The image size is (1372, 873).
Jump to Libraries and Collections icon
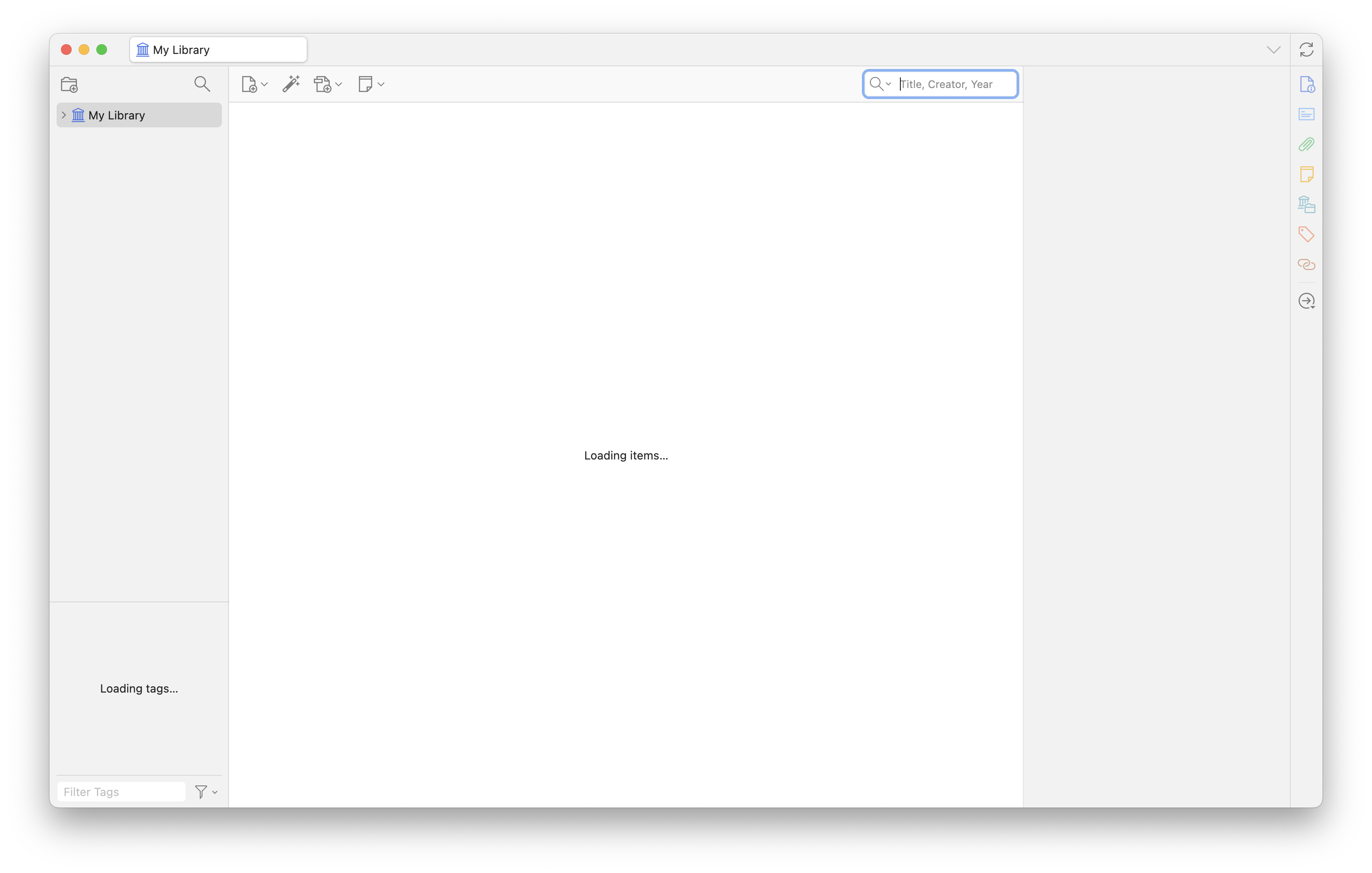(1306, 204)
